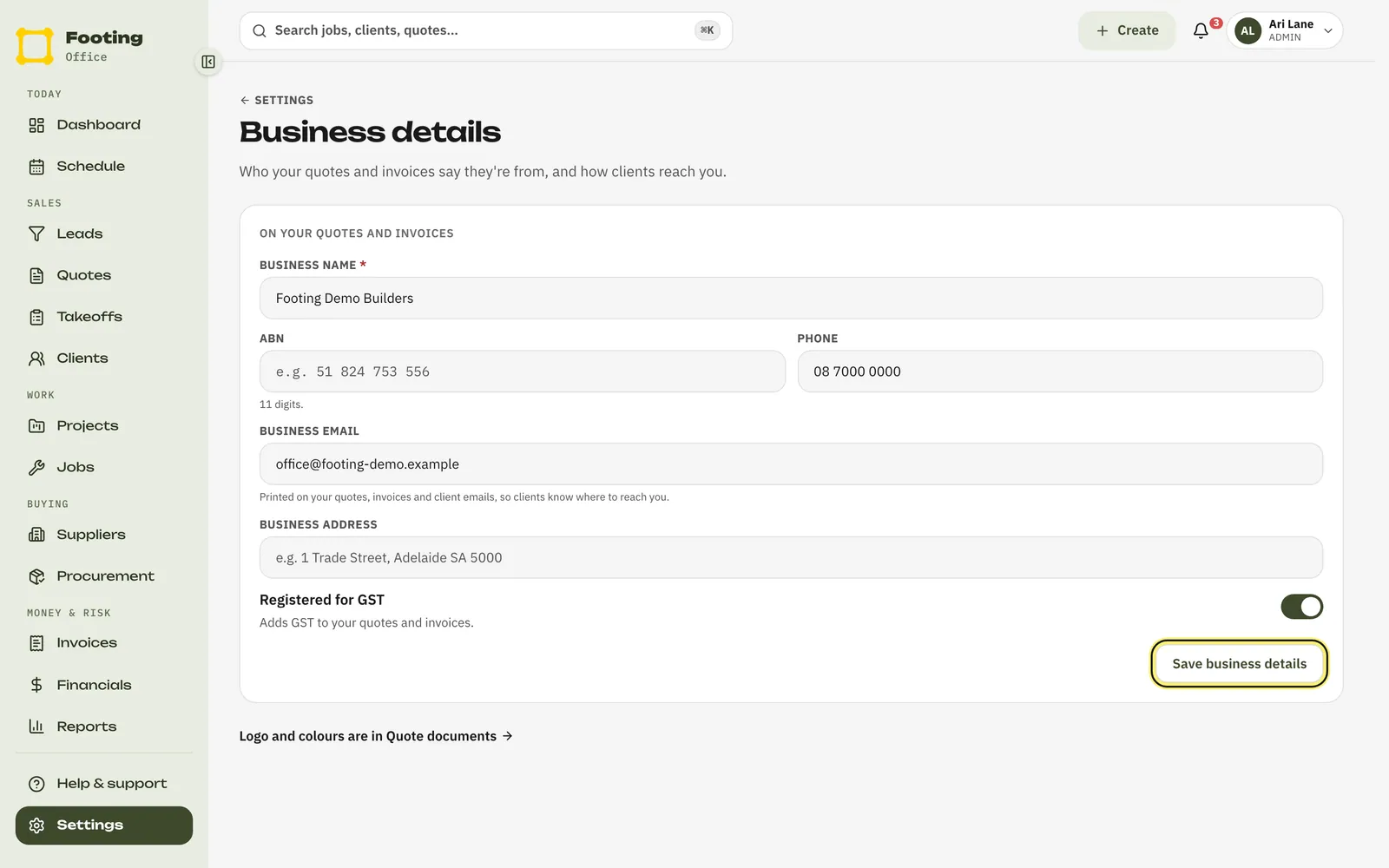Open Suppliers building icon
This screenshot has height=868, width=1389.
click(x=36, y=535)
